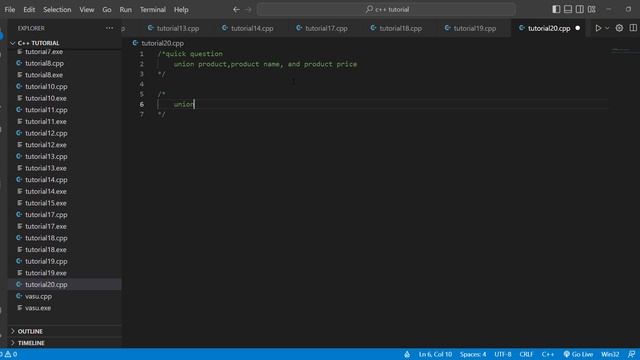Change encoding via 'UTF-8' status item
The height and width of the screenshot is (360, 640).
coord(502,354)
